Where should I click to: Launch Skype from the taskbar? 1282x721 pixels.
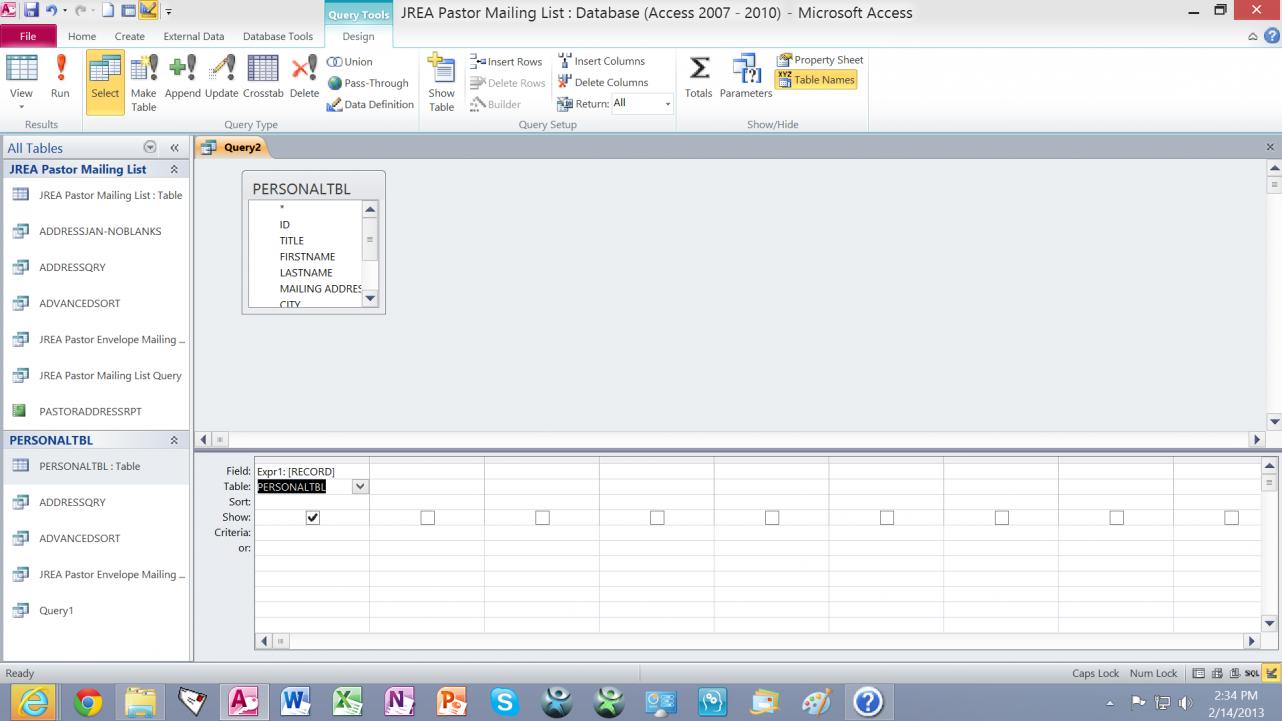pyautogui.click(x=503, y=703)
